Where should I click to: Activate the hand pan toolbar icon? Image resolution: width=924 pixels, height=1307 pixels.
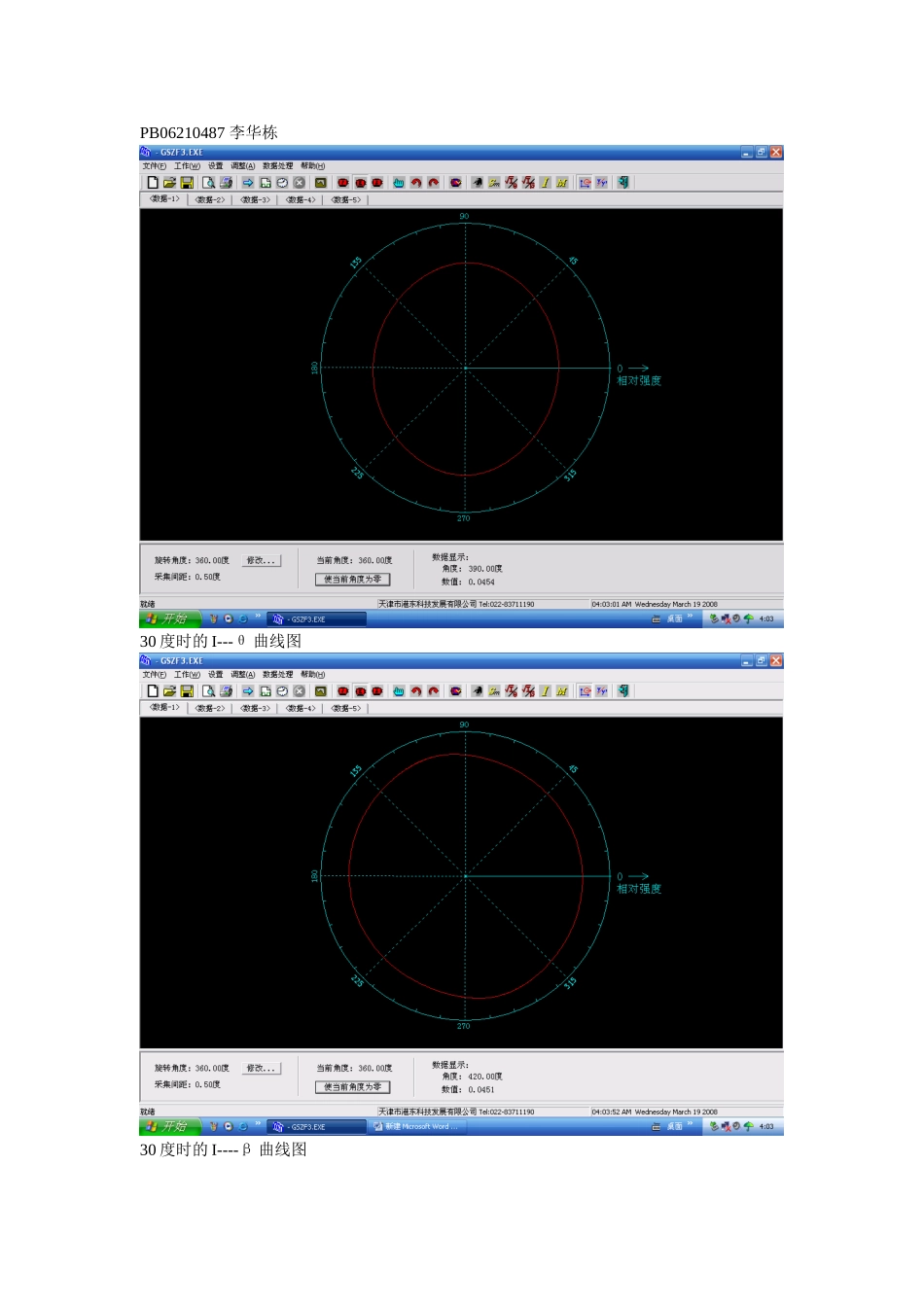[399, 183]
